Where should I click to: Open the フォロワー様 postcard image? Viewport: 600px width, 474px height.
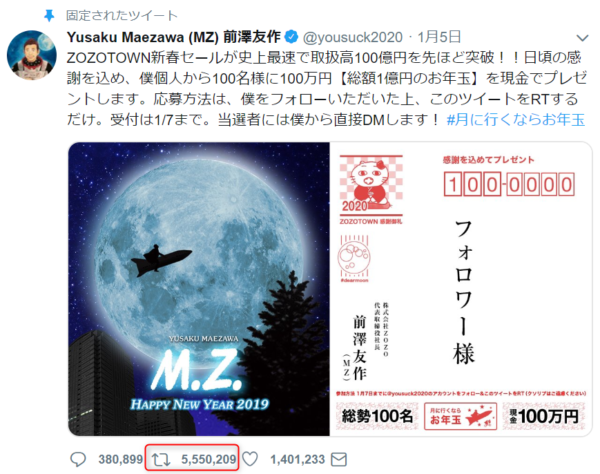[461, 289]
